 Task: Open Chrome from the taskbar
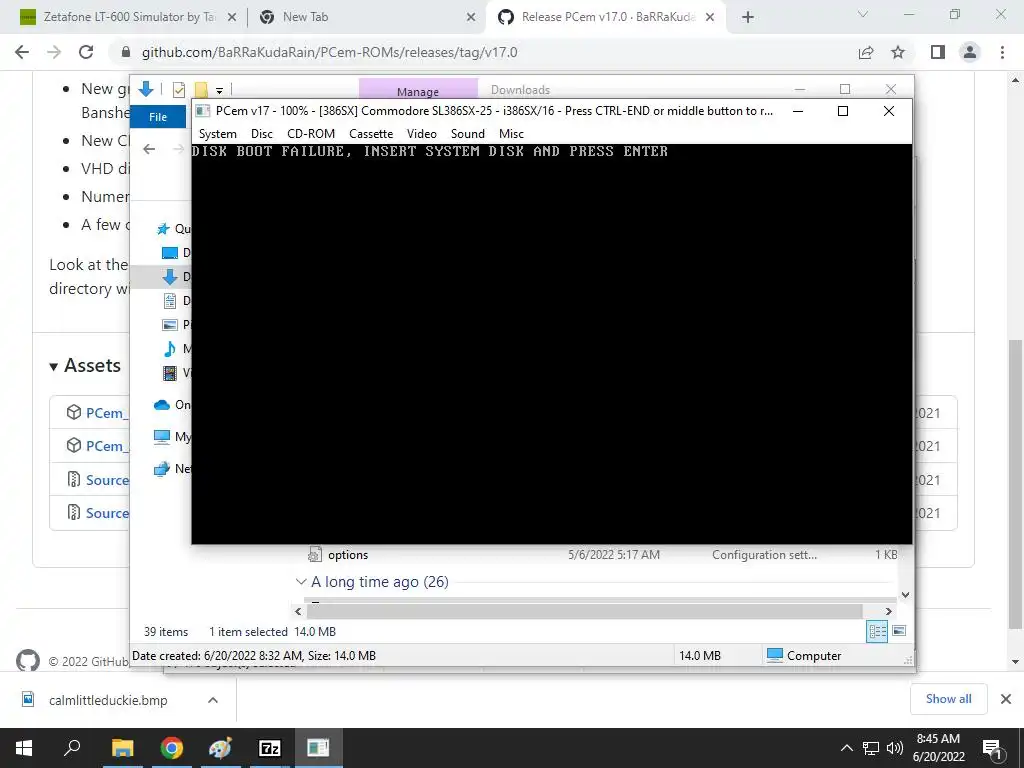click(x=171, y=748)
